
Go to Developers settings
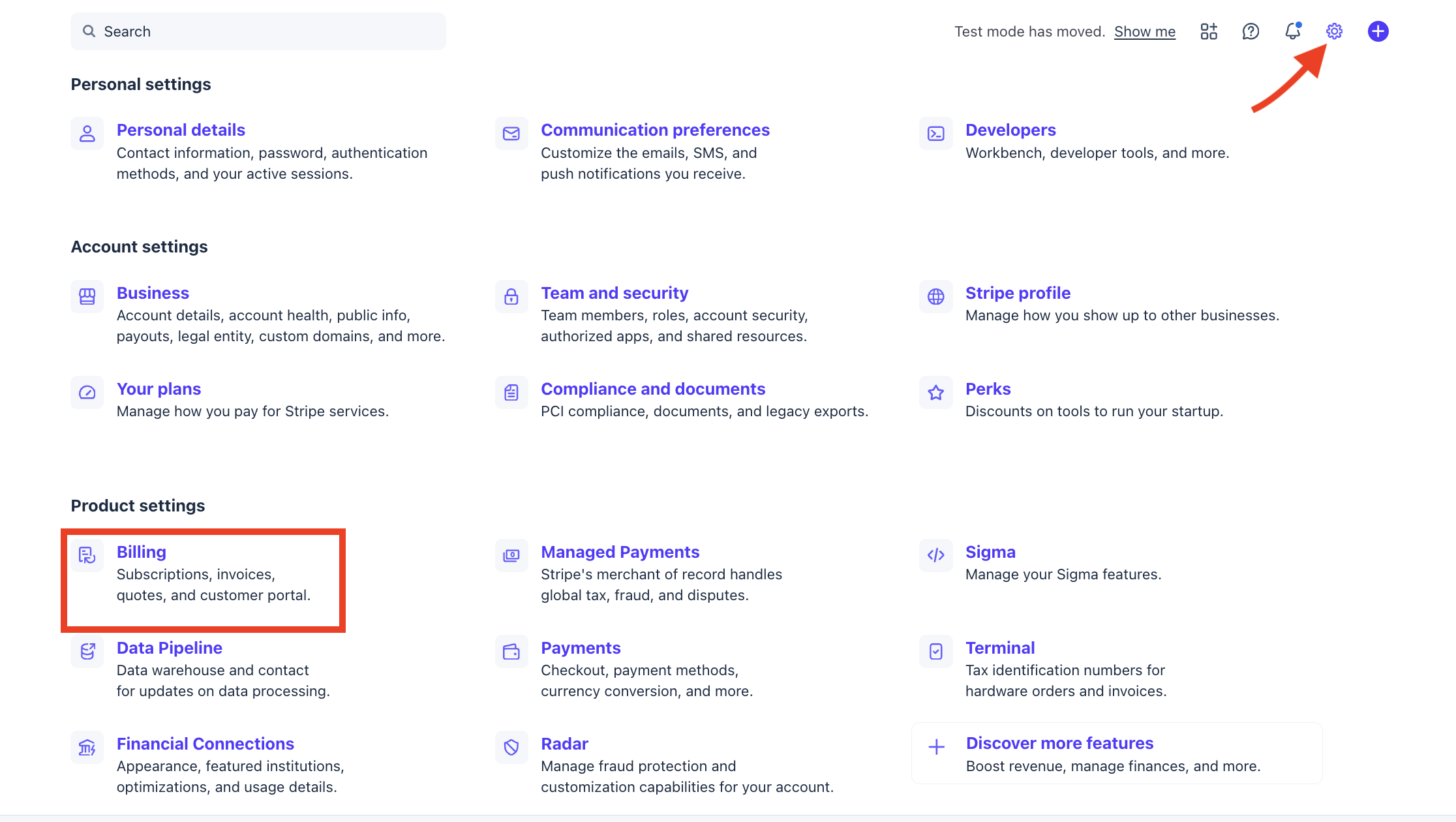coord(1010,130)
